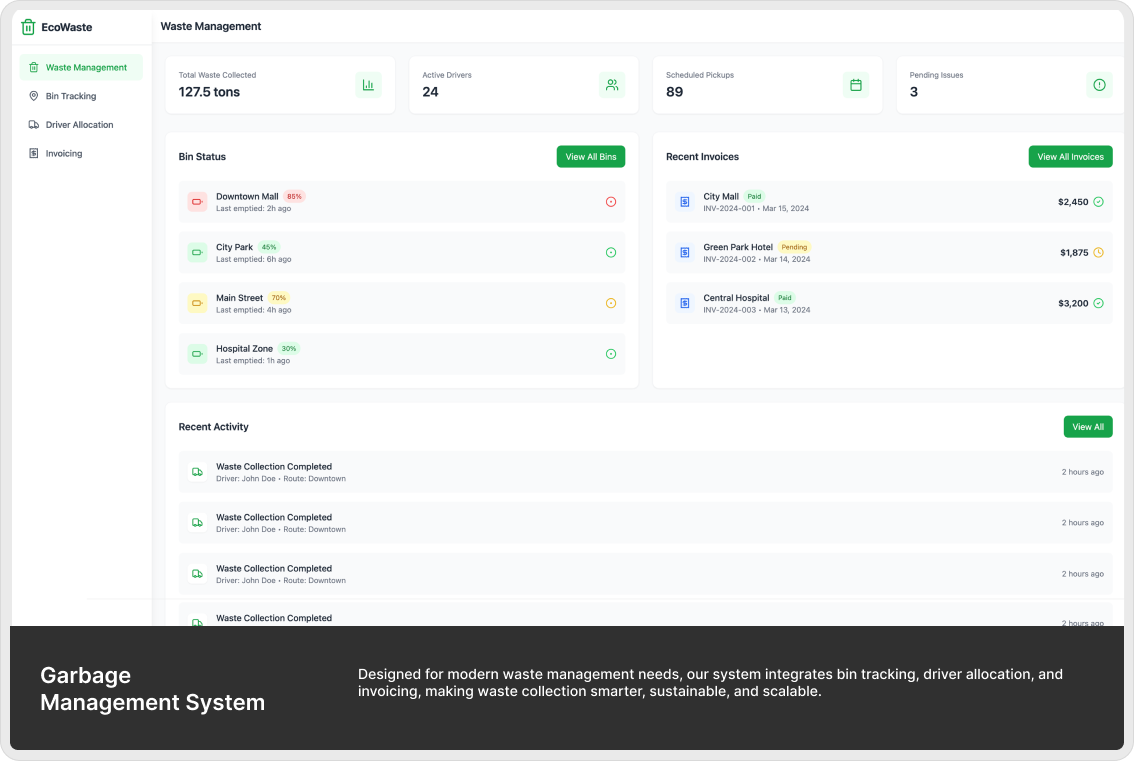Select the City Park bin name

tap(234, 247)
